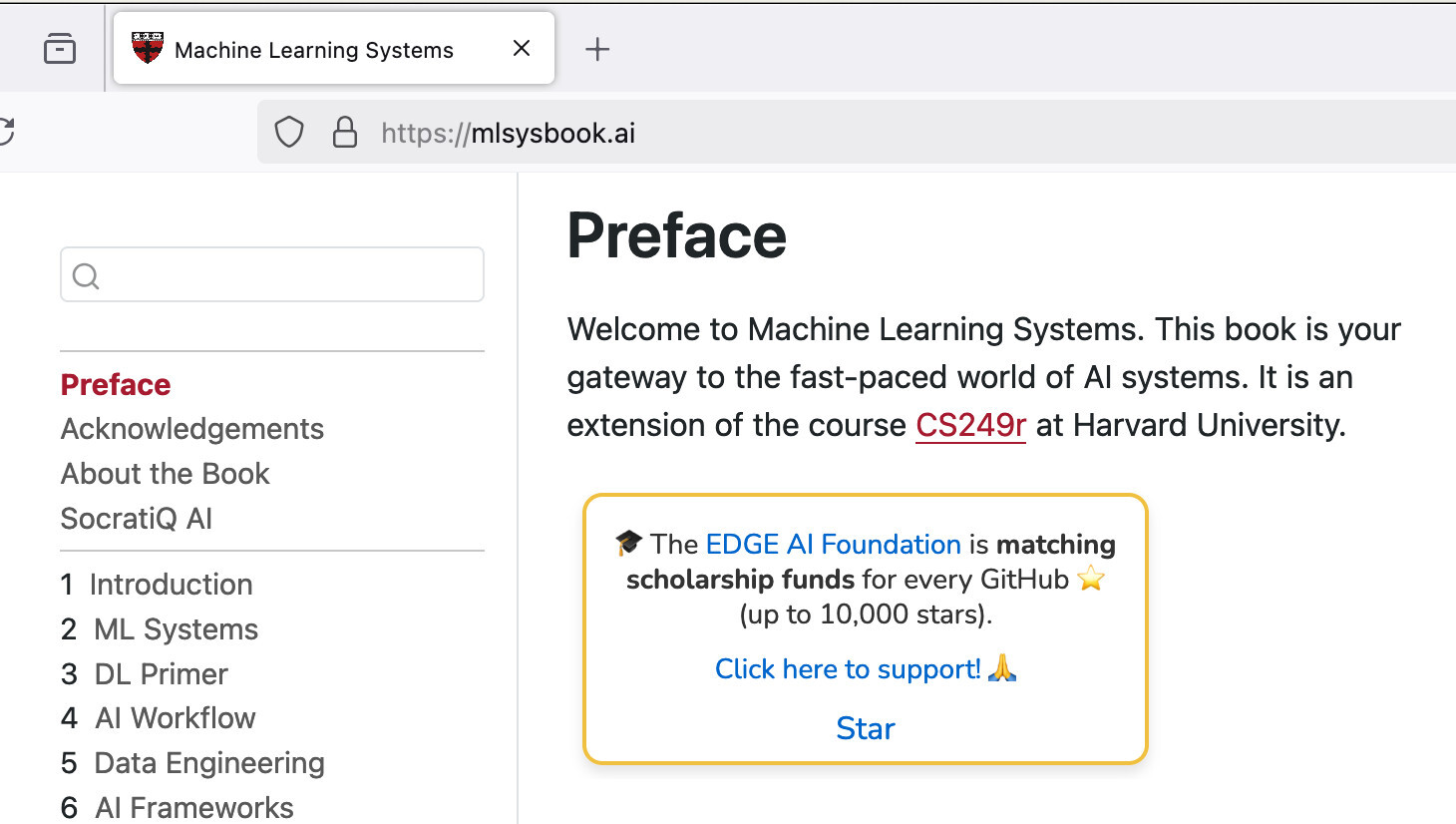1456x824 pixels.
Task: Select Preface in the sidebar
Action: click(116, 385)
